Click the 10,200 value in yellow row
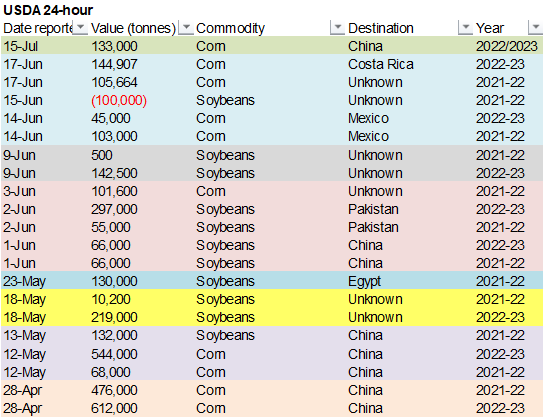The height and width of the screenshot is (418, 545). 111,299
